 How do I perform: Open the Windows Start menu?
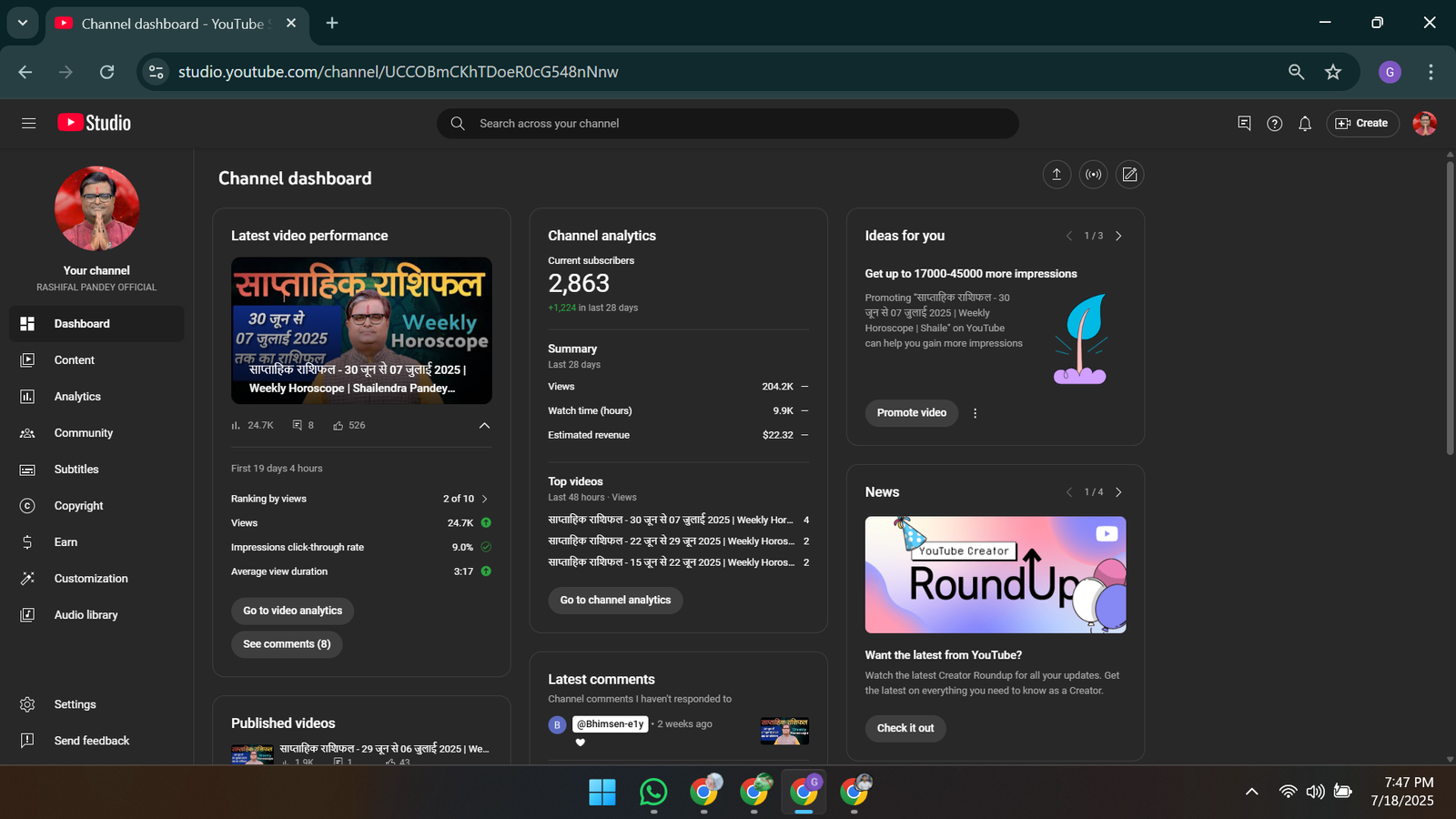point(602,793)
